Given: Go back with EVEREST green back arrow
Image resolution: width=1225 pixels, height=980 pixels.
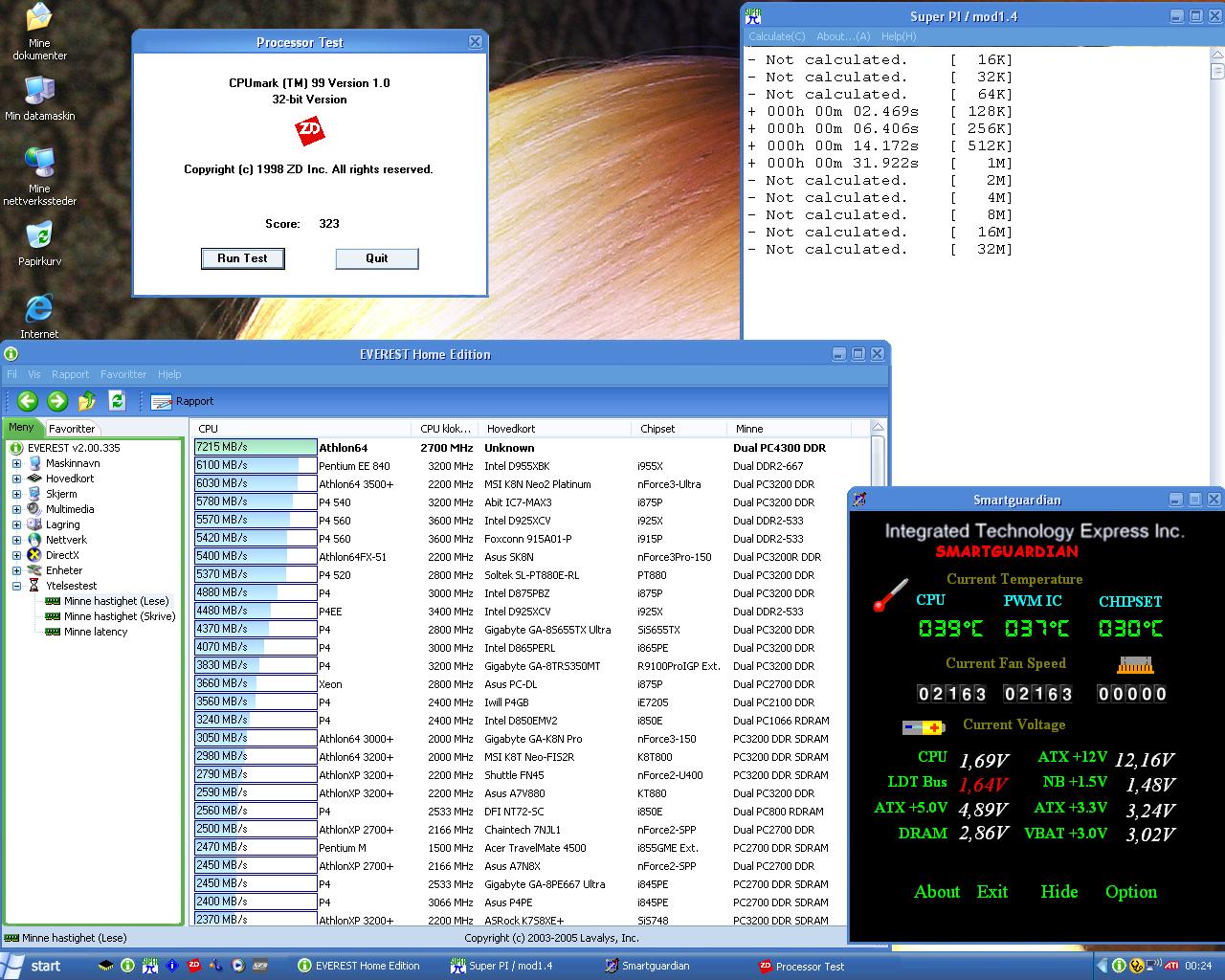Looking at the screenshot, I should (x=28, y=401).
